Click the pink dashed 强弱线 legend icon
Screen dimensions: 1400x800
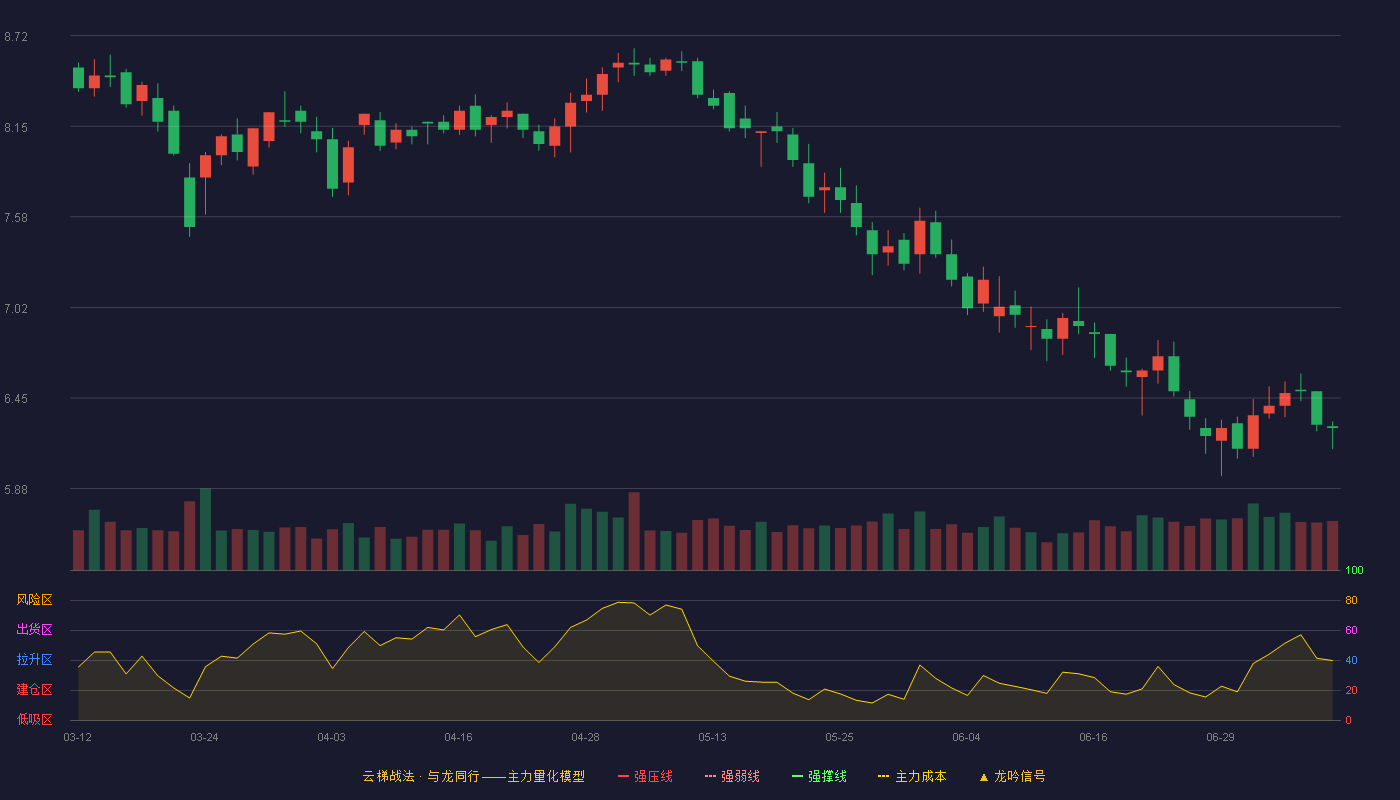710,776
